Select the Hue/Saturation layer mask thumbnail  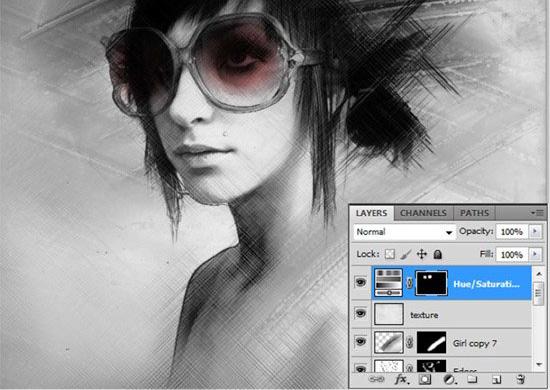point(431,283)
